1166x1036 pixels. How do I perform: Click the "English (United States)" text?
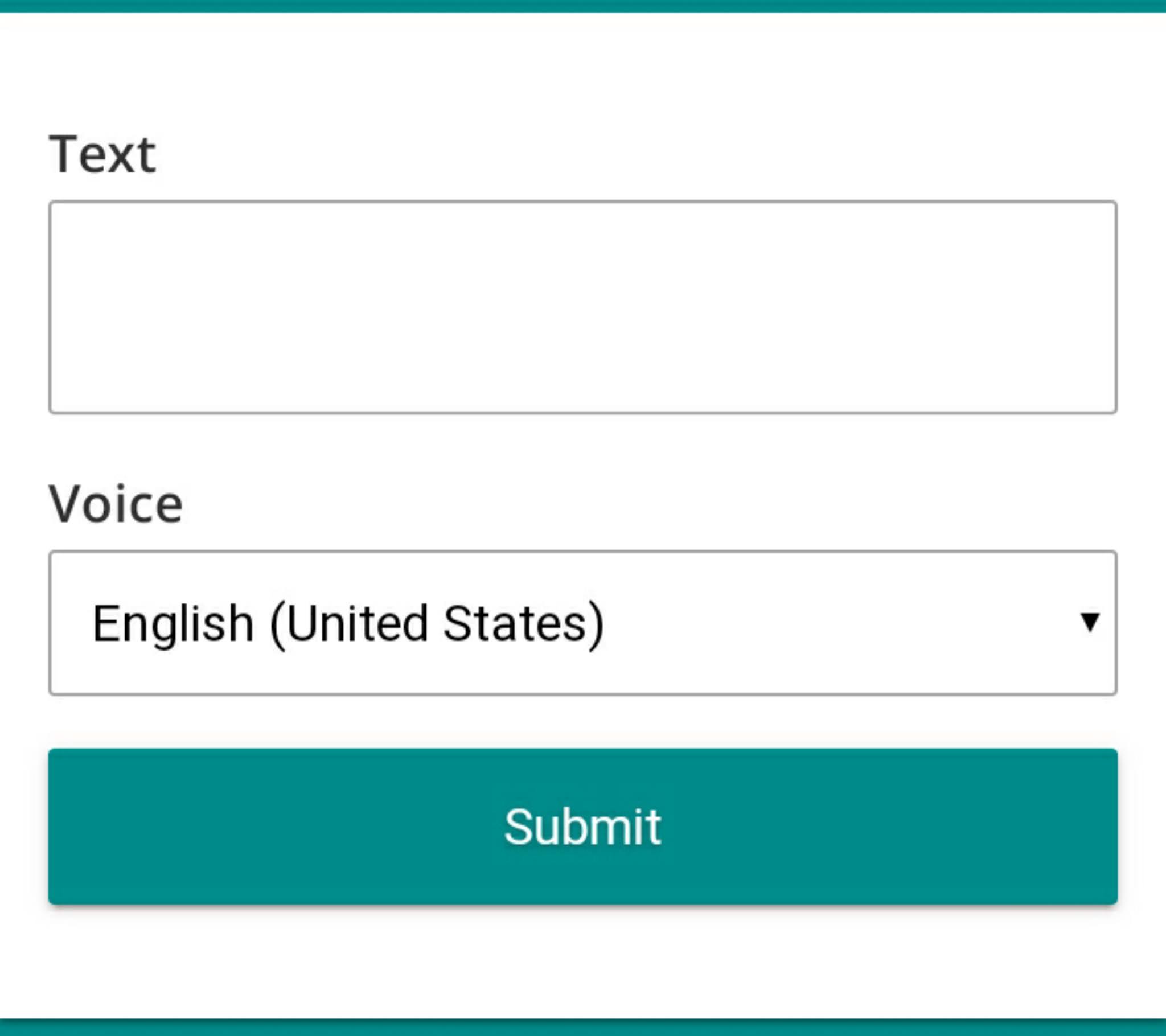click(348, 623)
